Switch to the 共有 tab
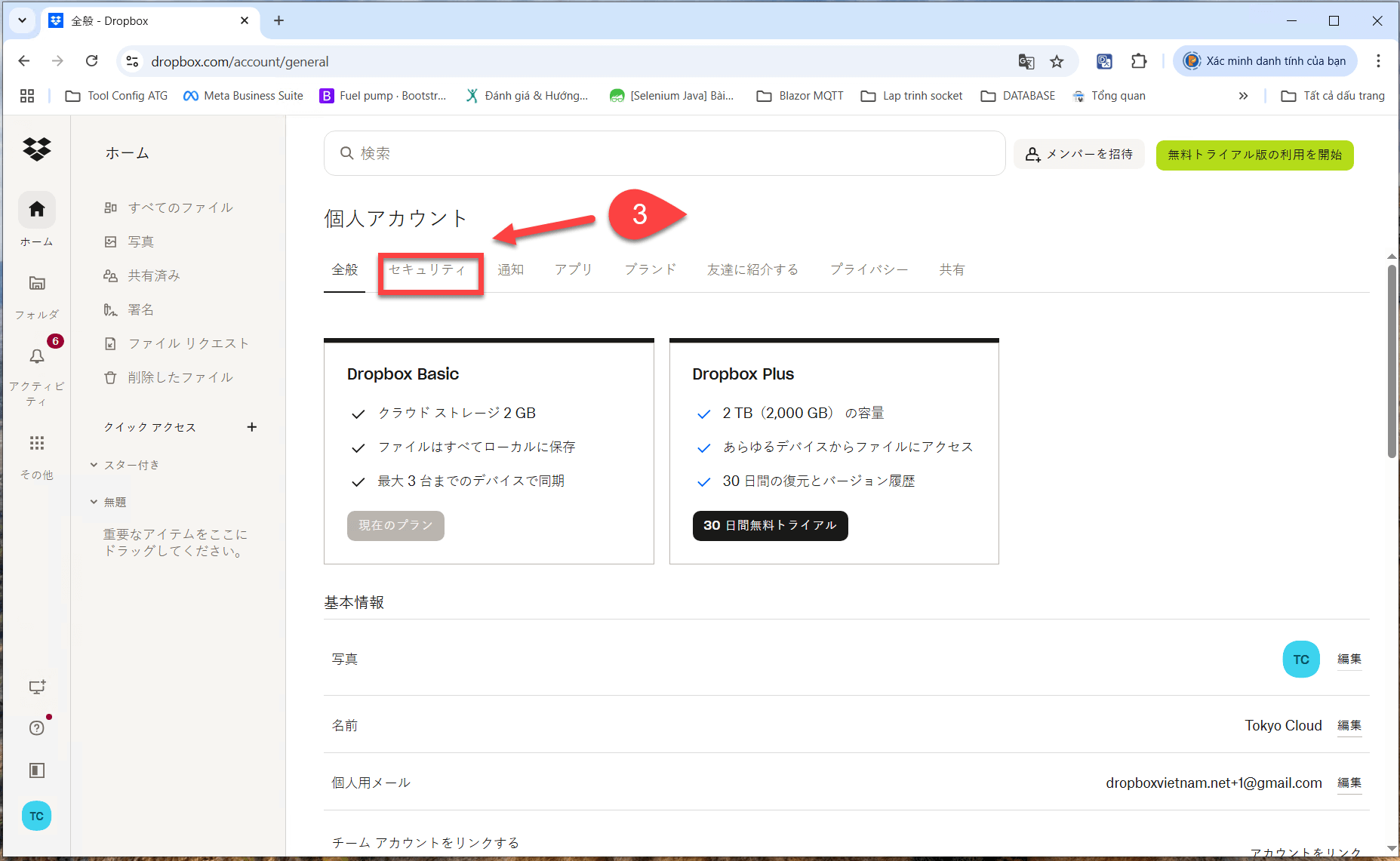The height and width of the screenshot is (861, 1400). 952,269
